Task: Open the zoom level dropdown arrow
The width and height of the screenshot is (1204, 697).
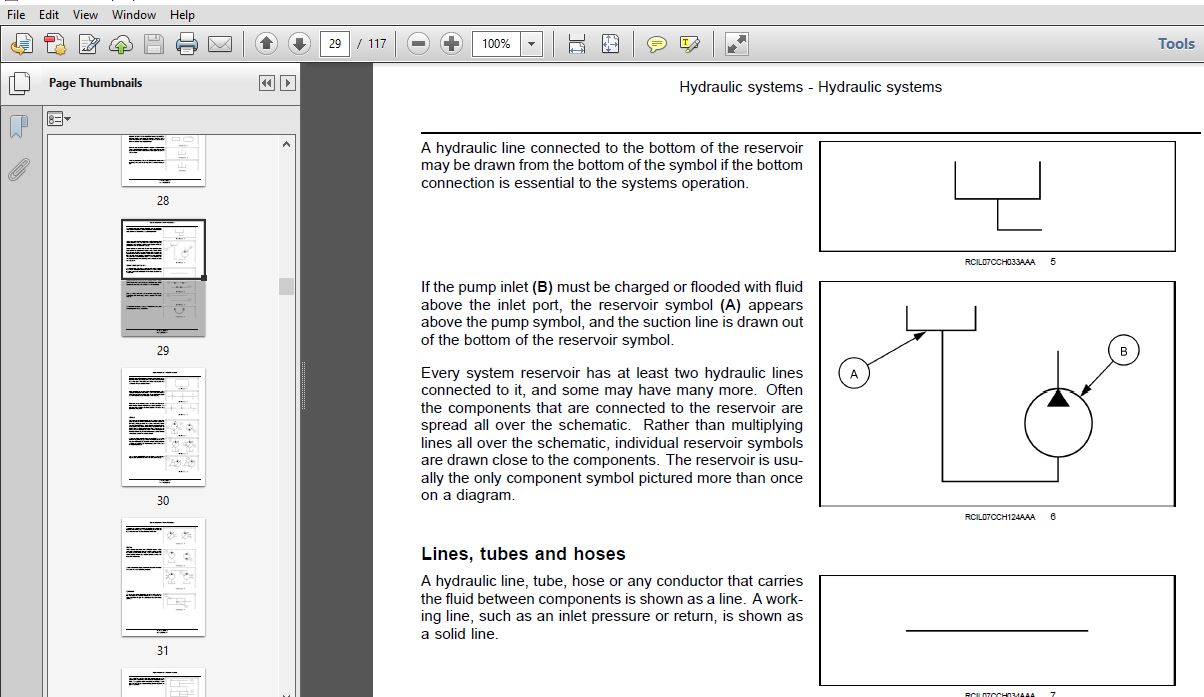Action: click(531, 44)
